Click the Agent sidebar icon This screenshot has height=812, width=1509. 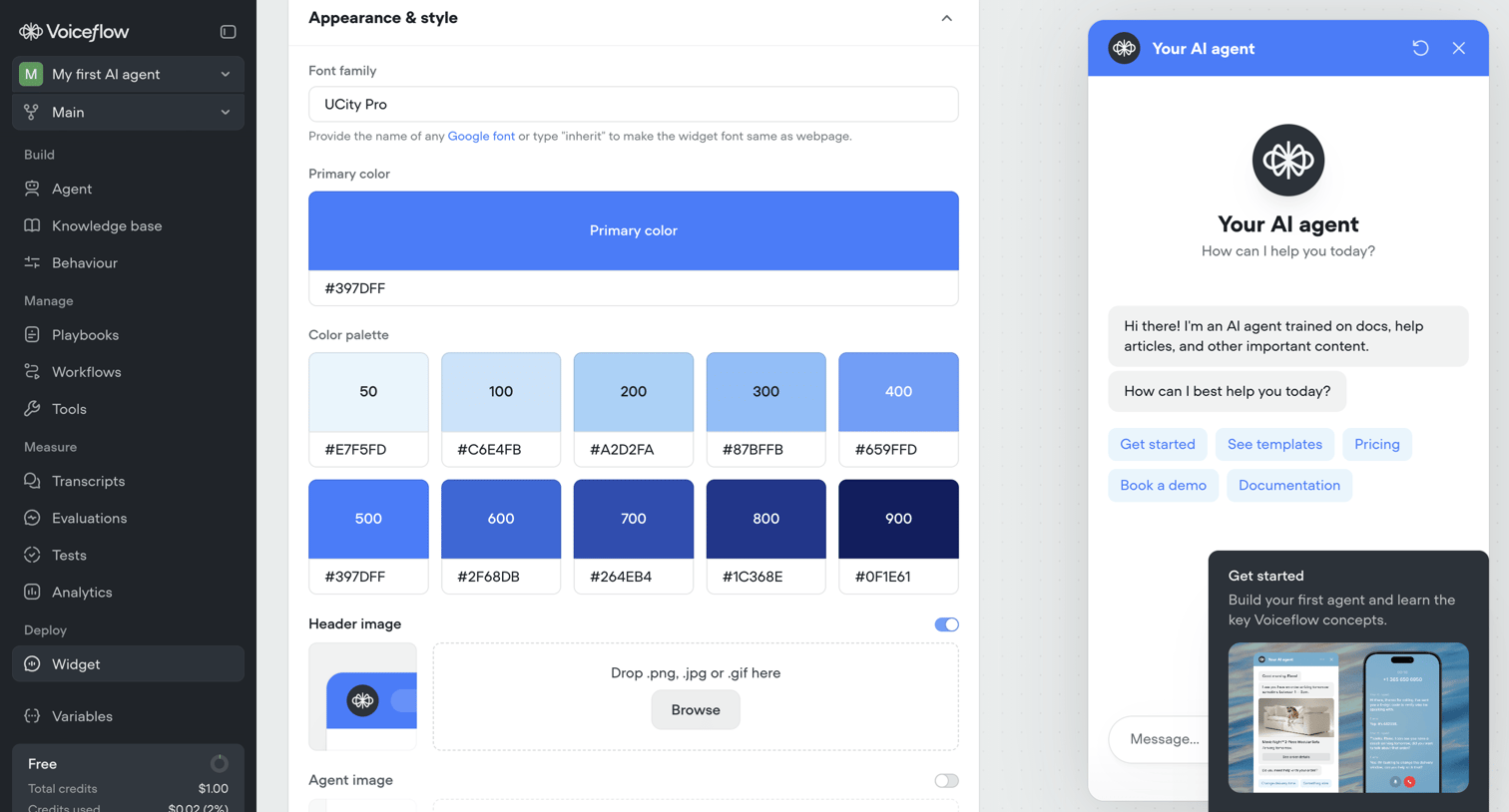click(x=32, y=189)
